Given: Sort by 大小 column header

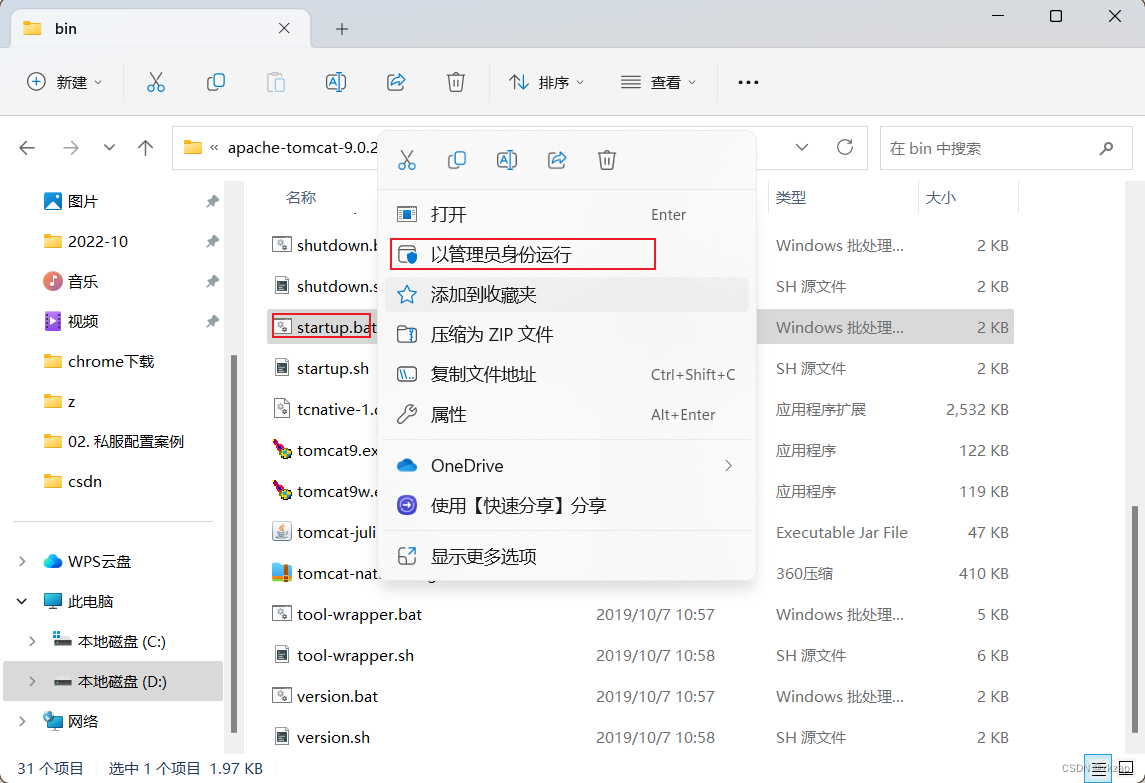Looking at the screenshot, I should pos(941,197).
